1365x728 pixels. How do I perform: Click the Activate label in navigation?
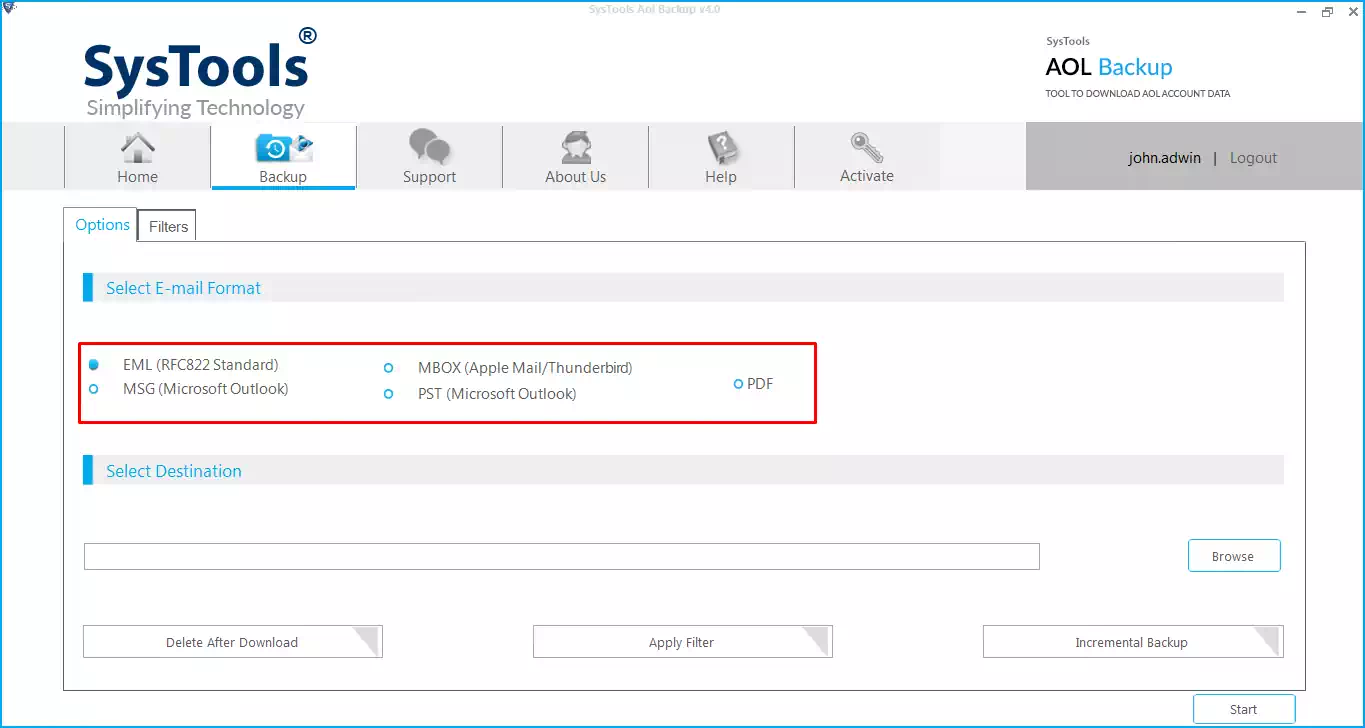[866, 176]
